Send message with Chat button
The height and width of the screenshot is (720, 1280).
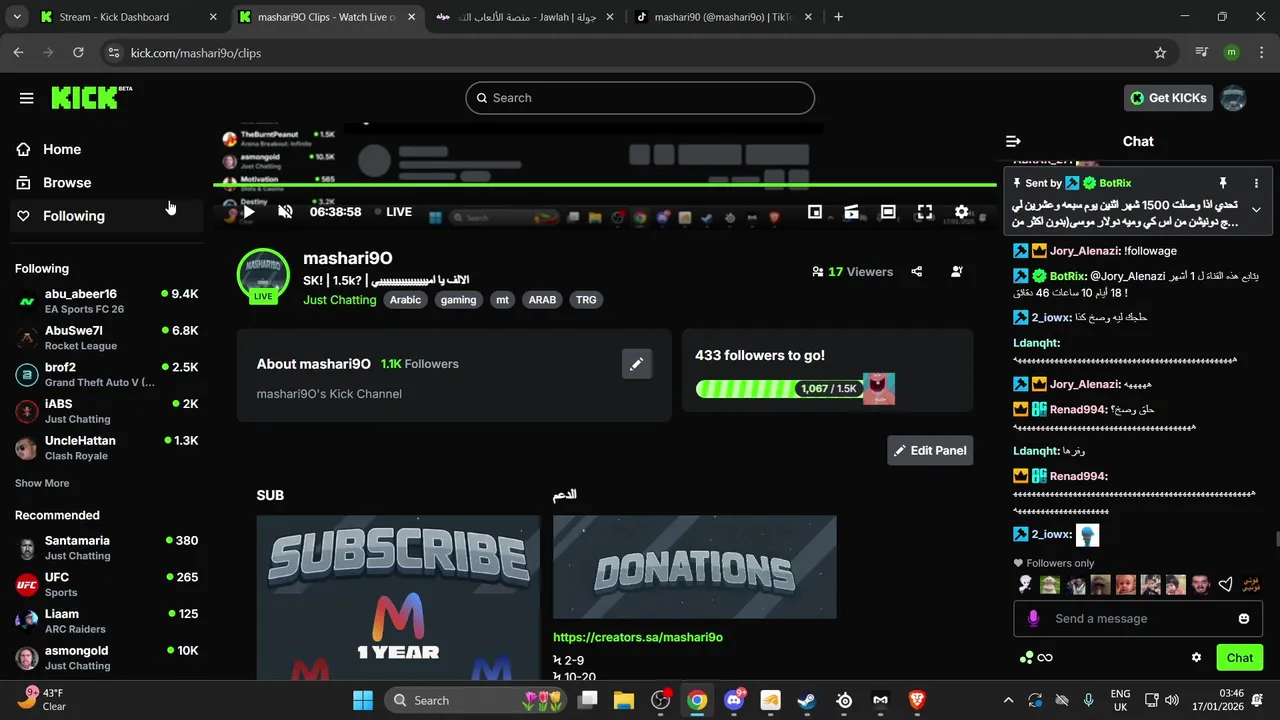[1240, 658]
